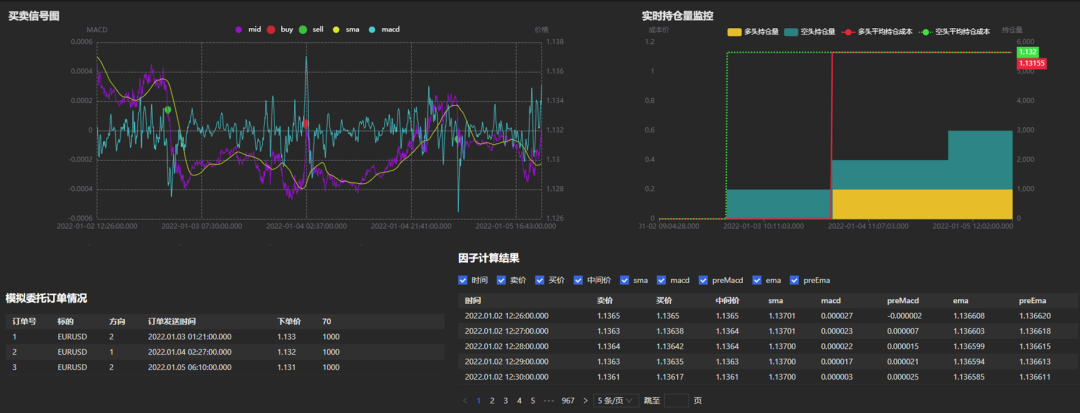Click the 方向 column header in orders table
This screenshot has height=413, width=1080.
pos(117,321)
